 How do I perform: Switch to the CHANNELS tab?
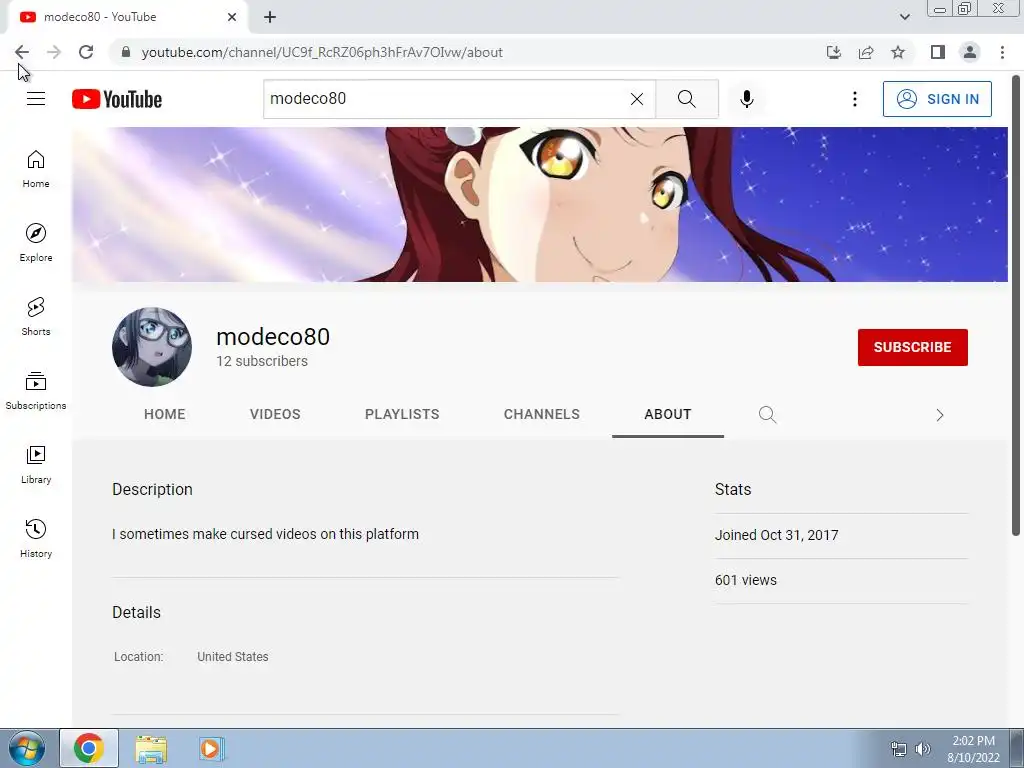pyautogui.click(x=541, y=415)
